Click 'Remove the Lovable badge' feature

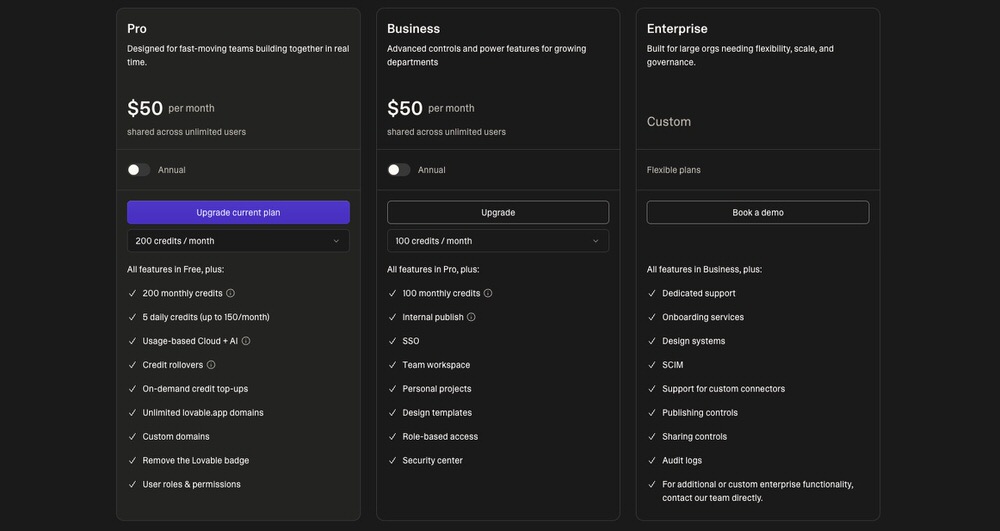click(x=196, y=460)
